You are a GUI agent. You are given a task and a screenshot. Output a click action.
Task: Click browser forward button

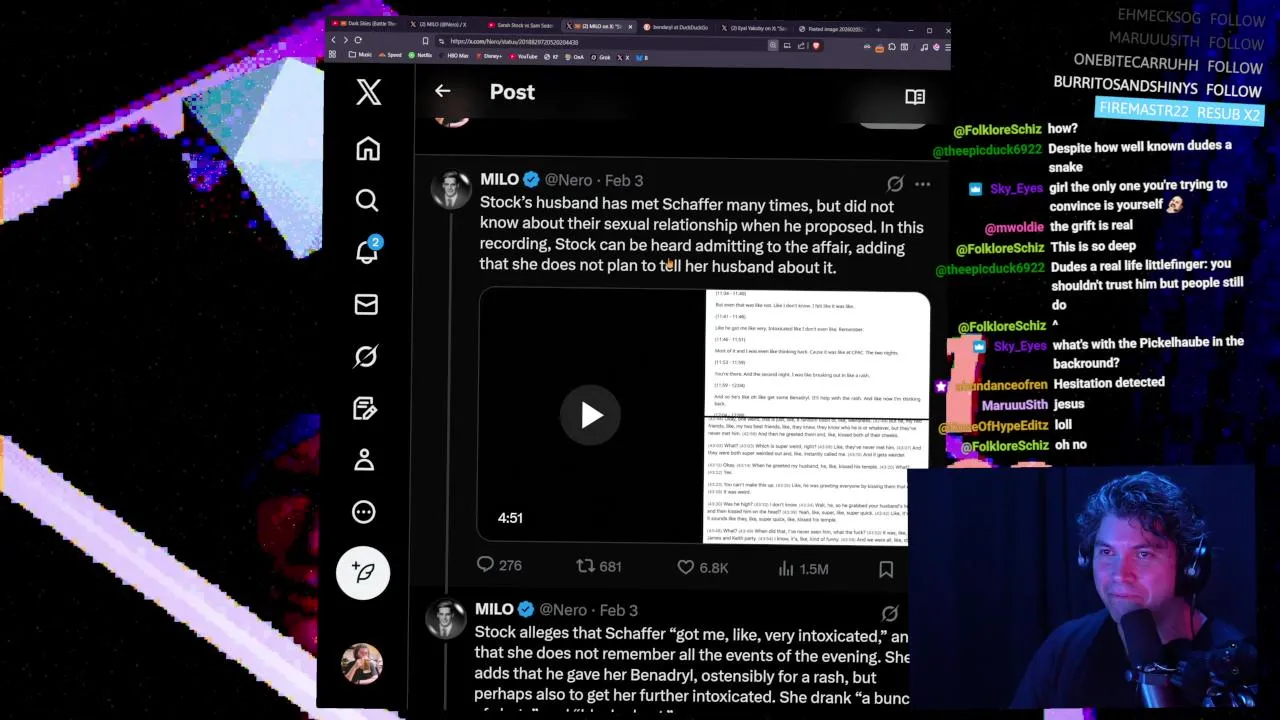tap(346, 40)
